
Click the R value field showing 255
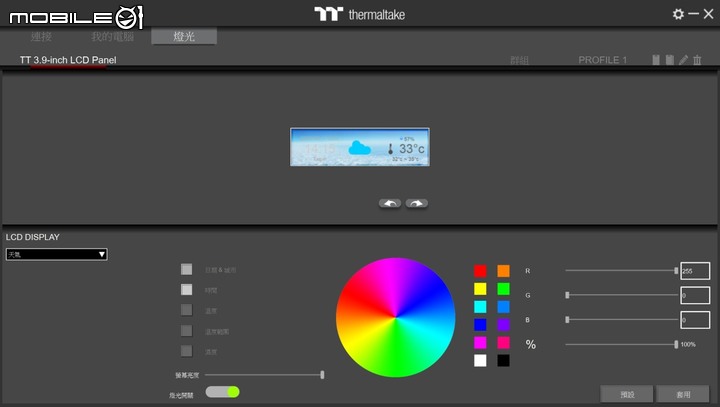695,271
